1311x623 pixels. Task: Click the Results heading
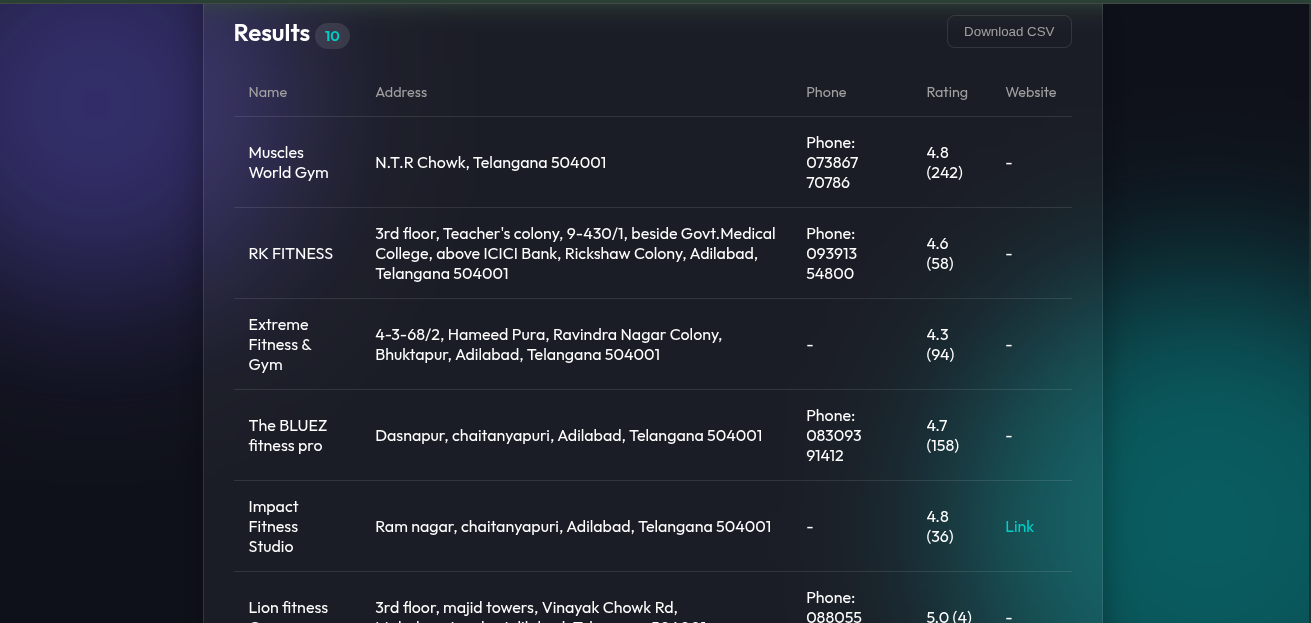(x=272, y=33)
